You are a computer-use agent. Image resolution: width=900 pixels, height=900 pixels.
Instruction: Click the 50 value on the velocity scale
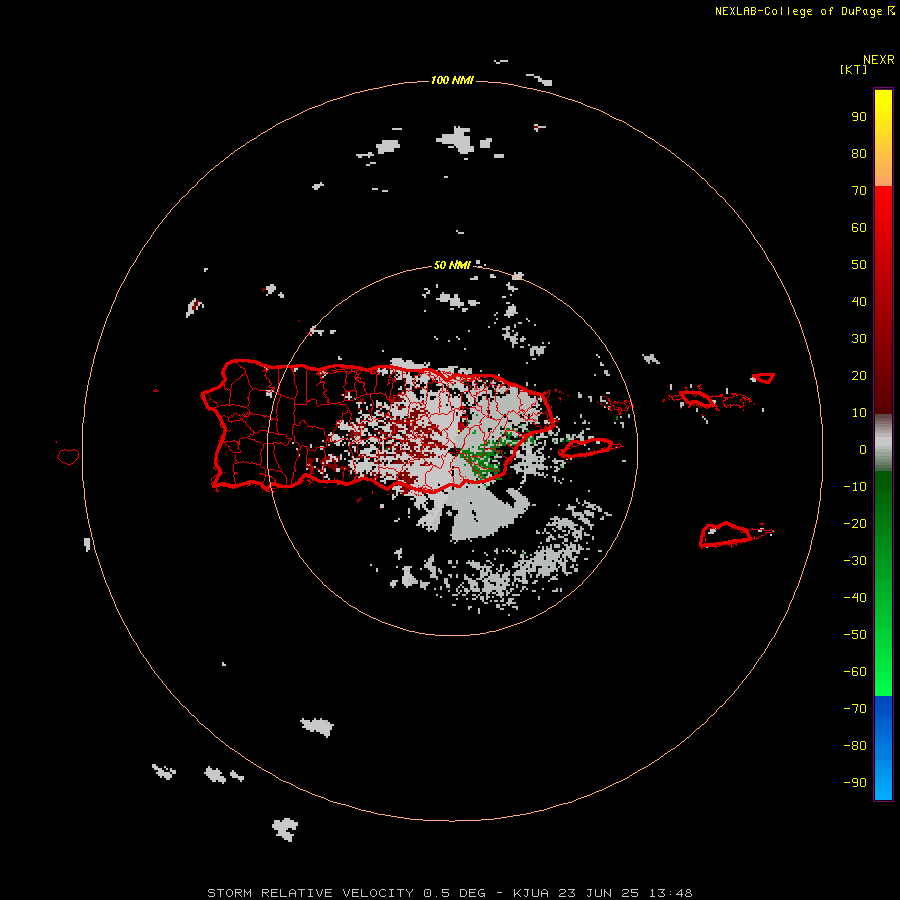coord(859,265)
